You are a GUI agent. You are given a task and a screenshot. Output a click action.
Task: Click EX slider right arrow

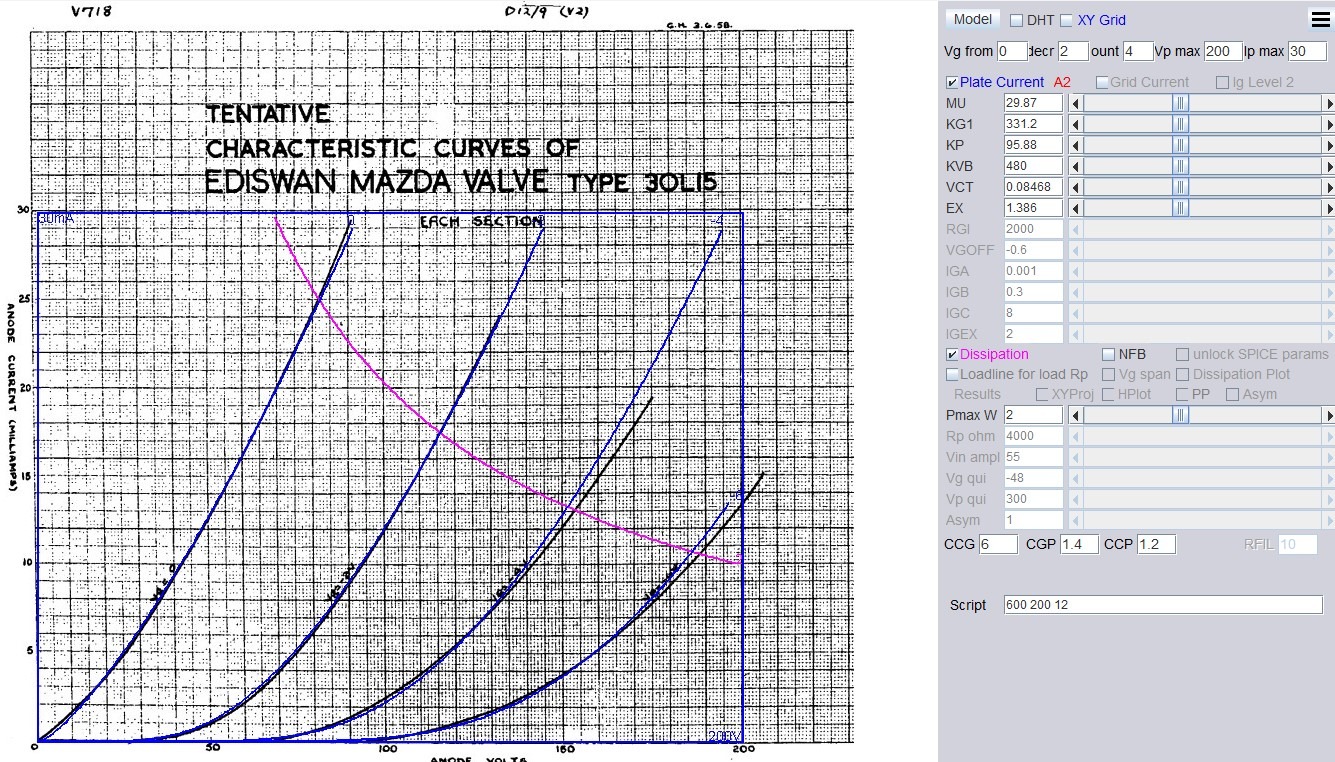[x=1329, y=208]
